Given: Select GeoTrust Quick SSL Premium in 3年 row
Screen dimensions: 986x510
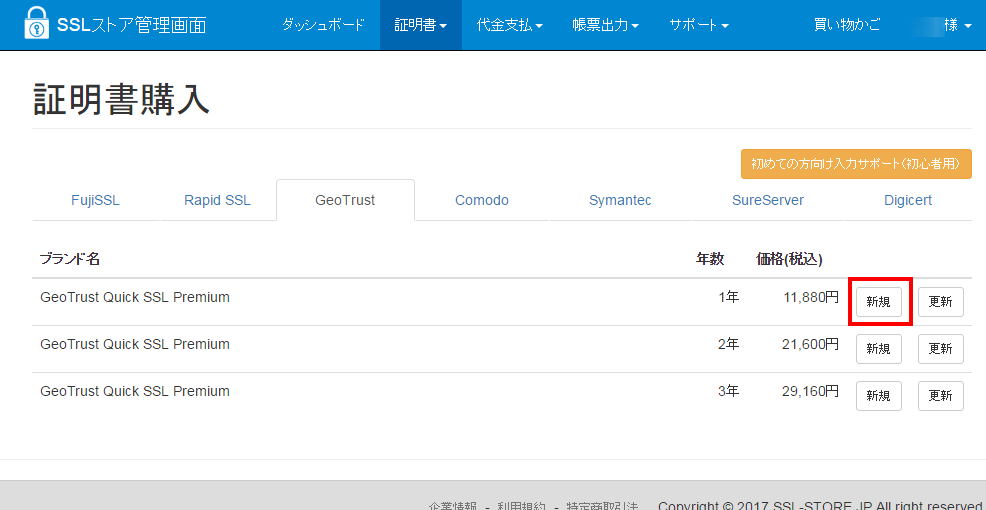Looking at the screenshot, I should coord(135,392).
